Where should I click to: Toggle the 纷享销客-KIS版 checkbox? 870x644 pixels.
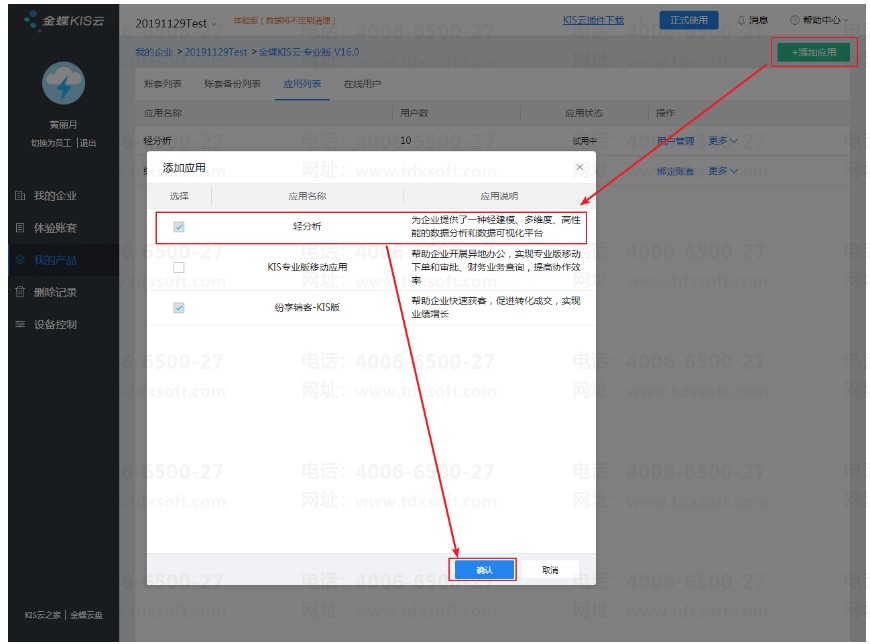point(179,308)
